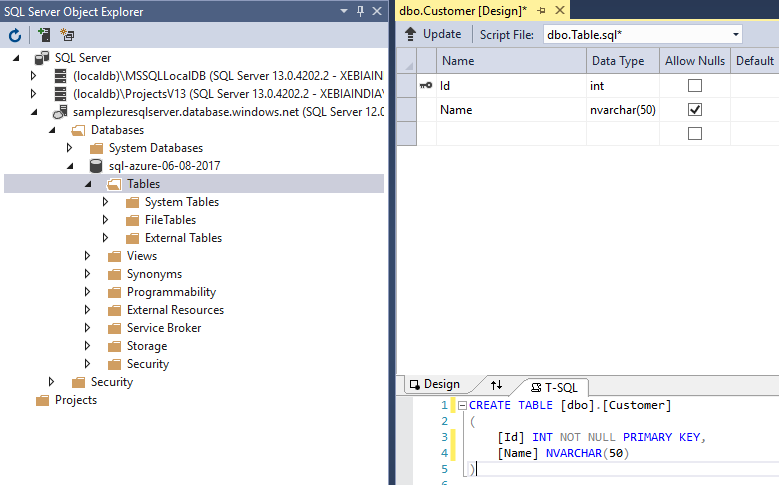
Task: Expand the ProjectsV13 server node
Action: [33, 93]
